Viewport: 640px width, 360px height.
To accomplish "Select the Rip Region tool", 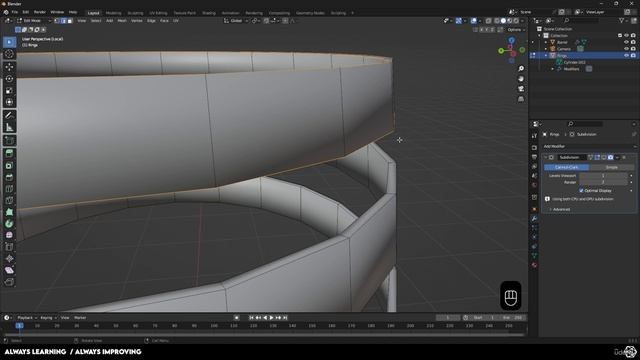I will pyautogui.click(x=9, y=282).
